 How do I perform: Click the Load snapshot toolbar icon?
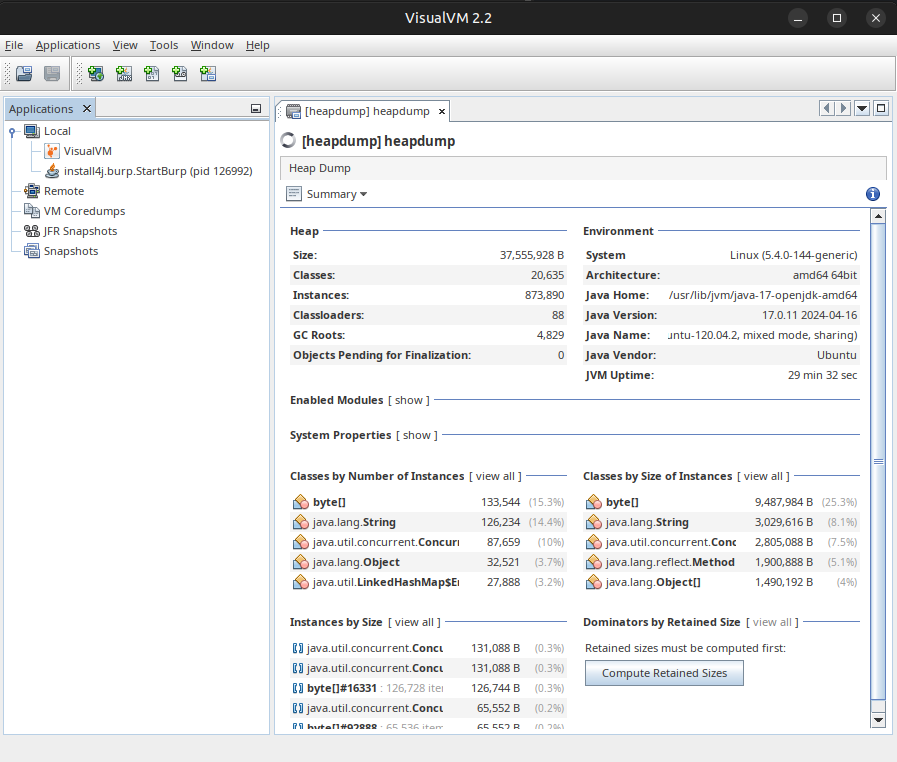24,73
